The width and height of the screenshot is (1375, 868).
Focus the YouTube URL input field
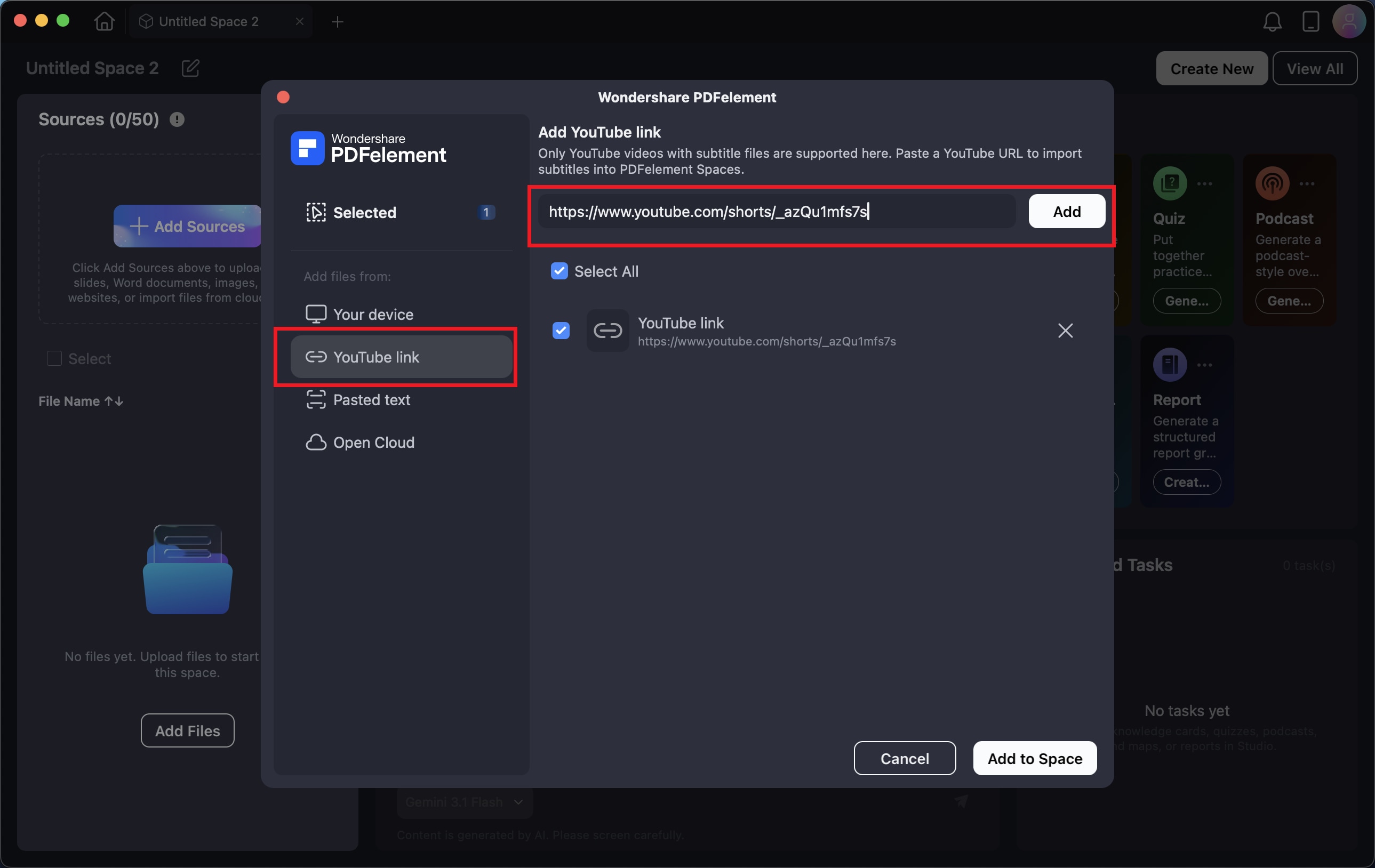pos(777,211)
